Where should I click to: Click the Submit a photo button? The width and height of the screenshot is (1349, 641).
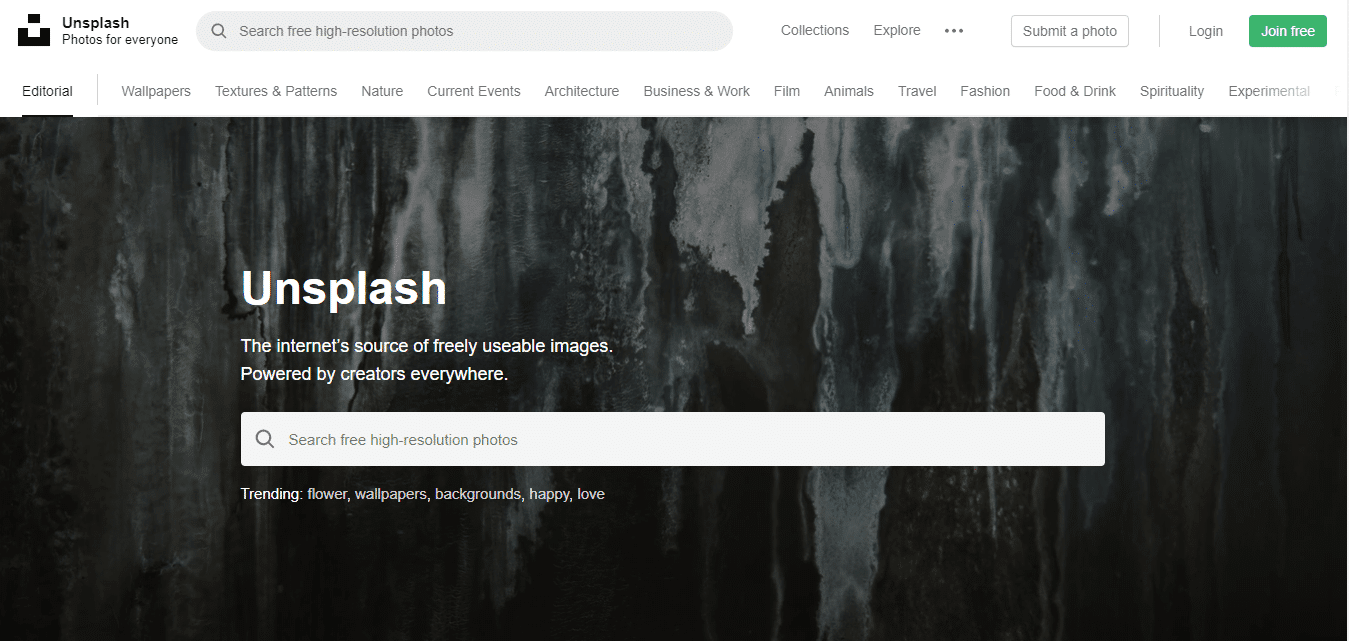point(1070,31)
